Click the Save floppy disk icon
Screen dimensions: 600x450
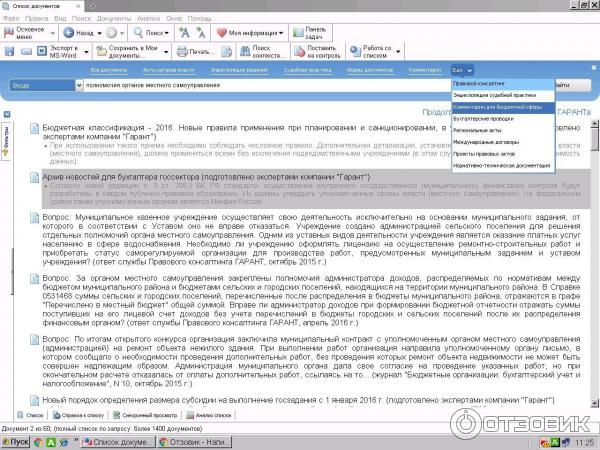coord(9,51)
